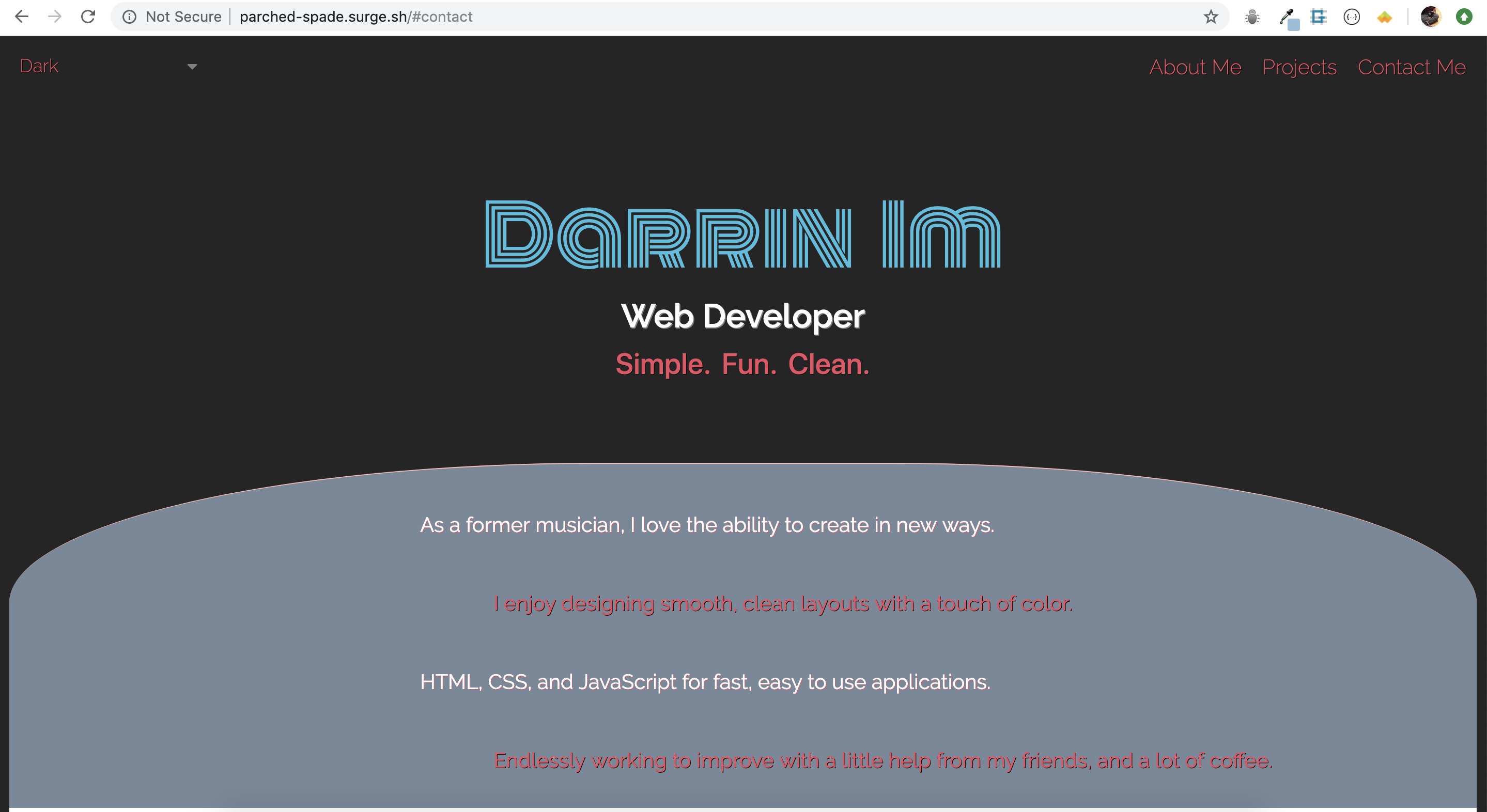Open the orange diamond extension icon

tap(1384, 17)
